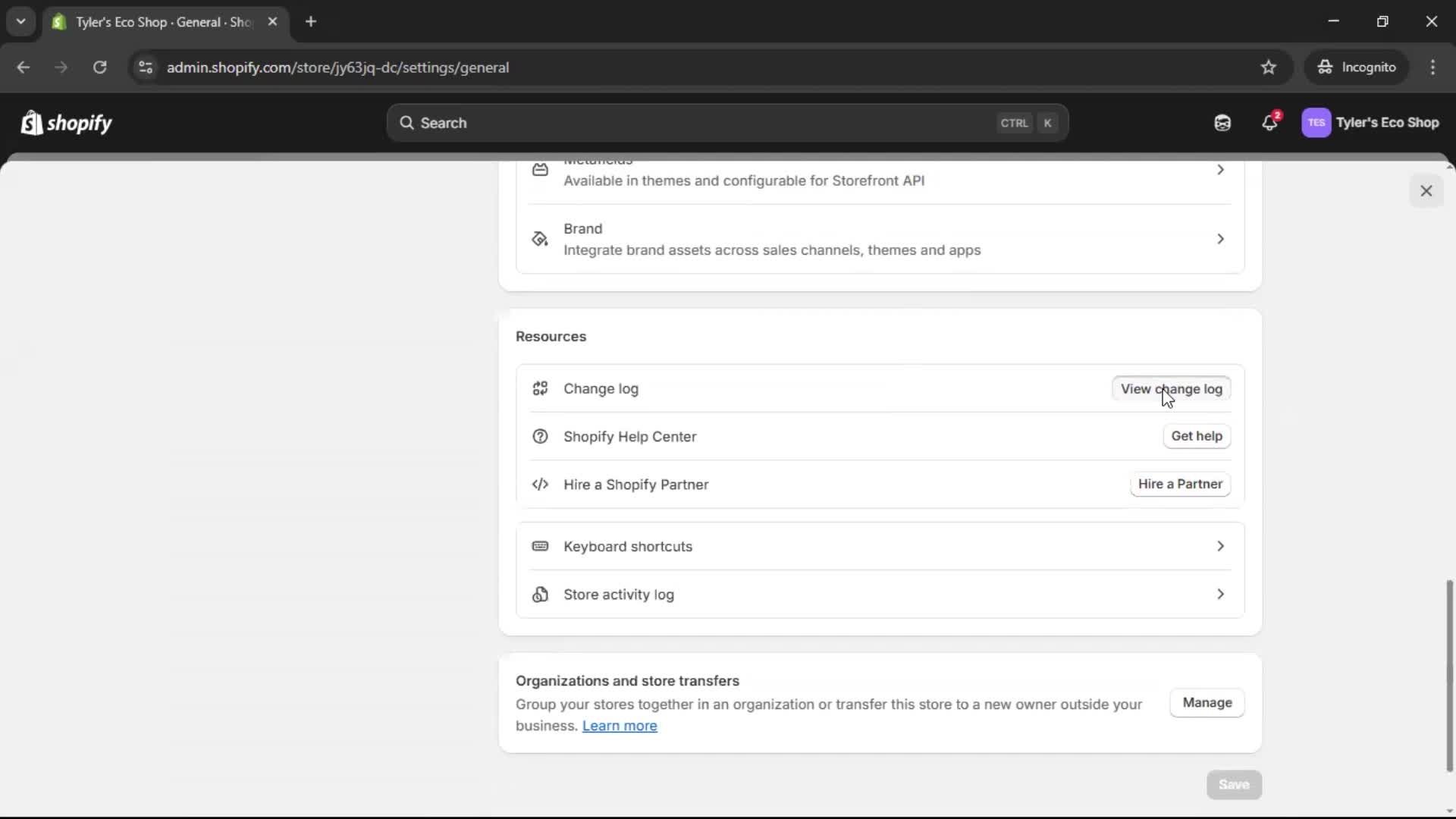The height and width of the screenshot is (819, 1456).
Task: Click the Store activity log icon
Action: tap(540, 595)
